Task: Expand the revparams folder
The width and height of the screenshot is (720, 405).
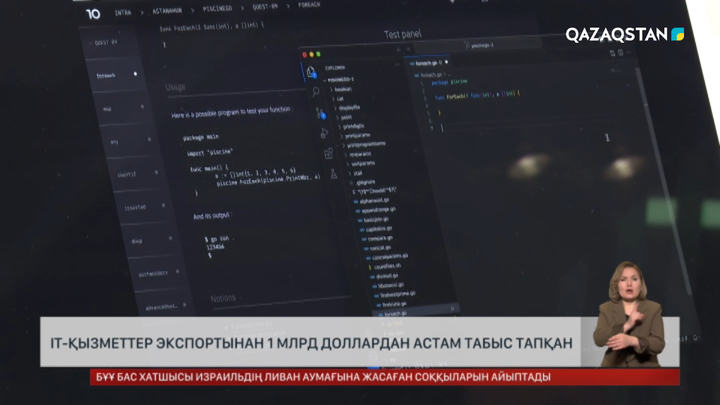Action: 359,154
